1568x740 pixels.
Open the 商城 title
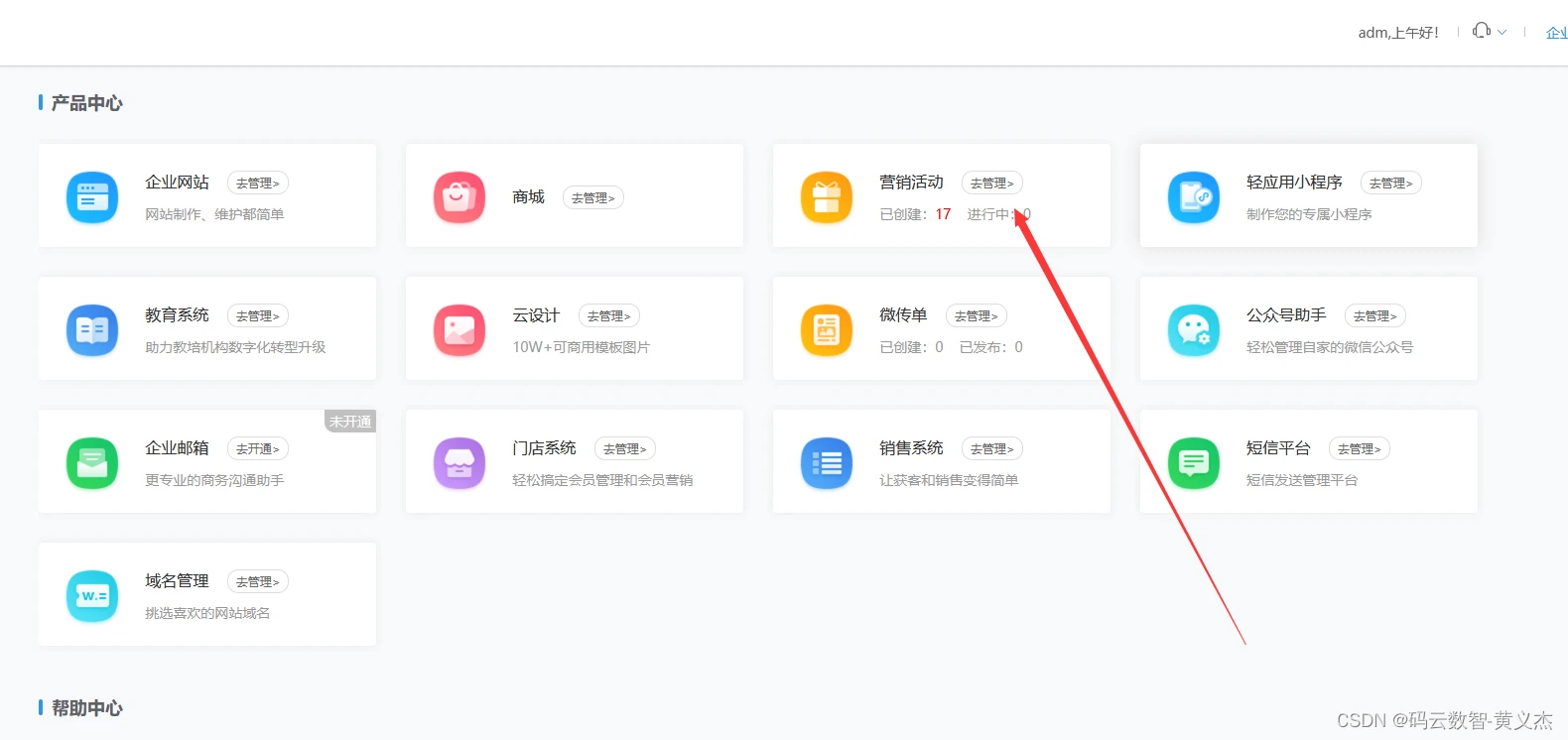pos(528,197)
